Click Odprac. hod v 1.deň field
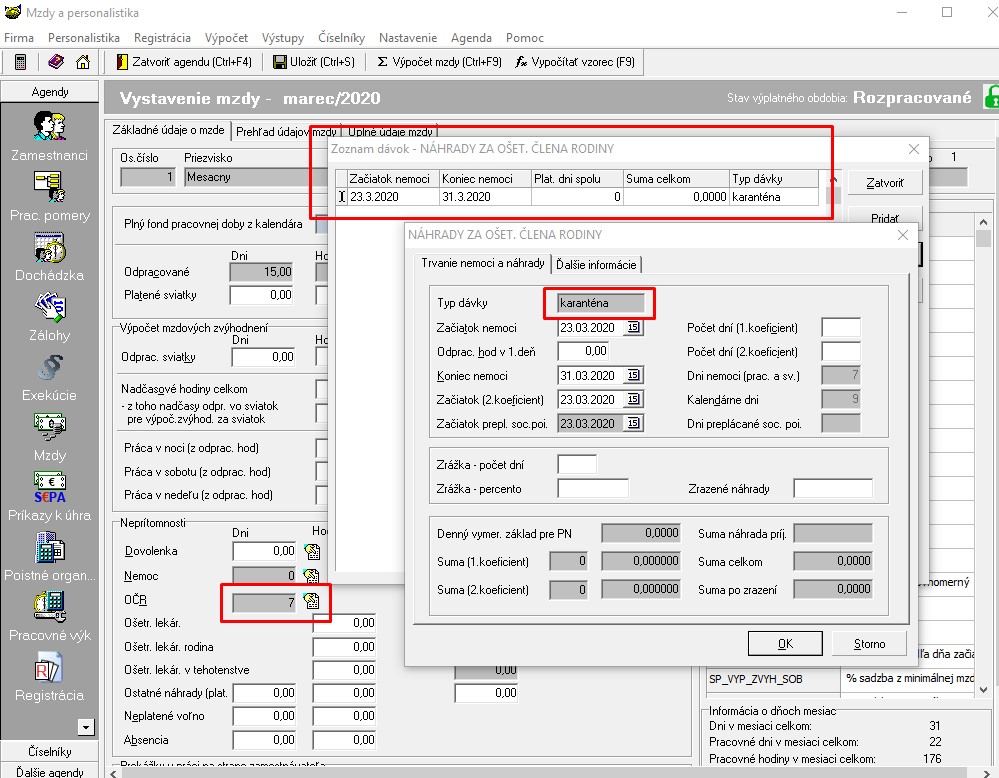The width and height of the screenshot is (999, 778). pyautogui.click(x=583, y=351)
